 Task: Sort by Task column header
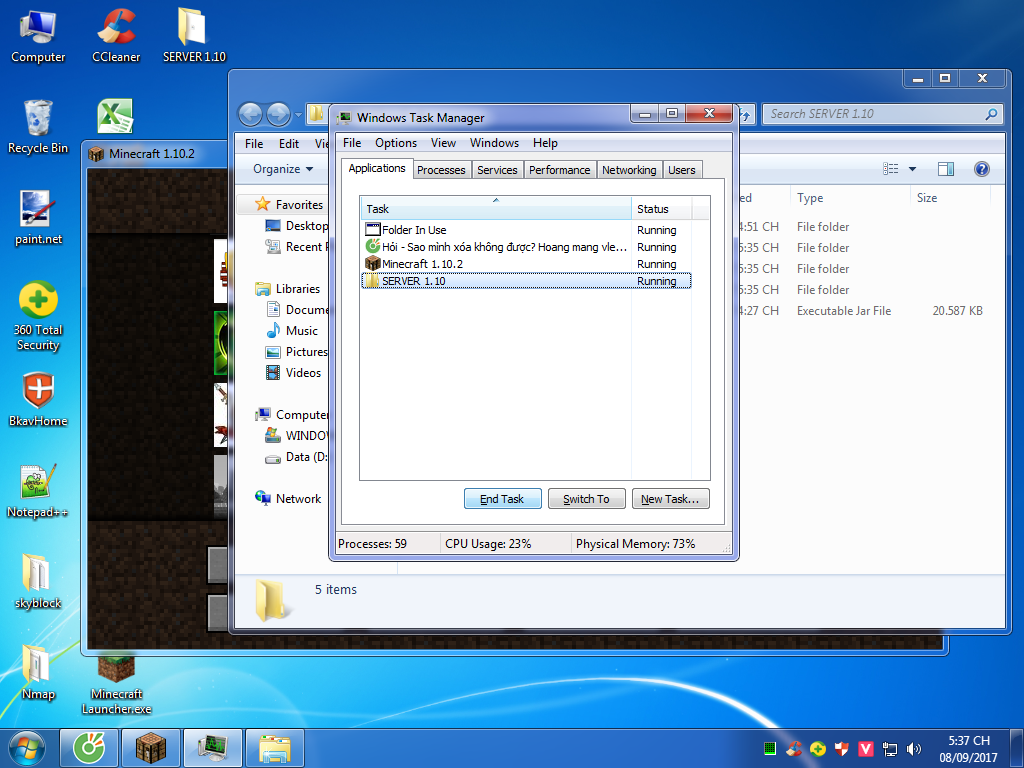496,208
